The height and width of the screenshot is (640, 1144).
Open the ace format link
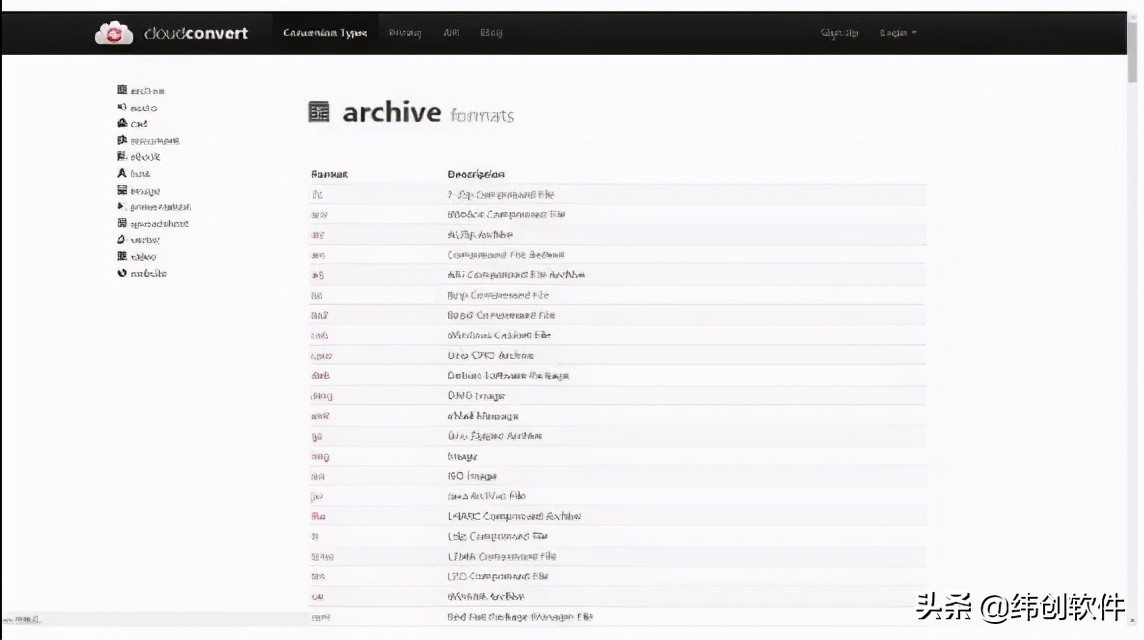(x=319, y=215)
